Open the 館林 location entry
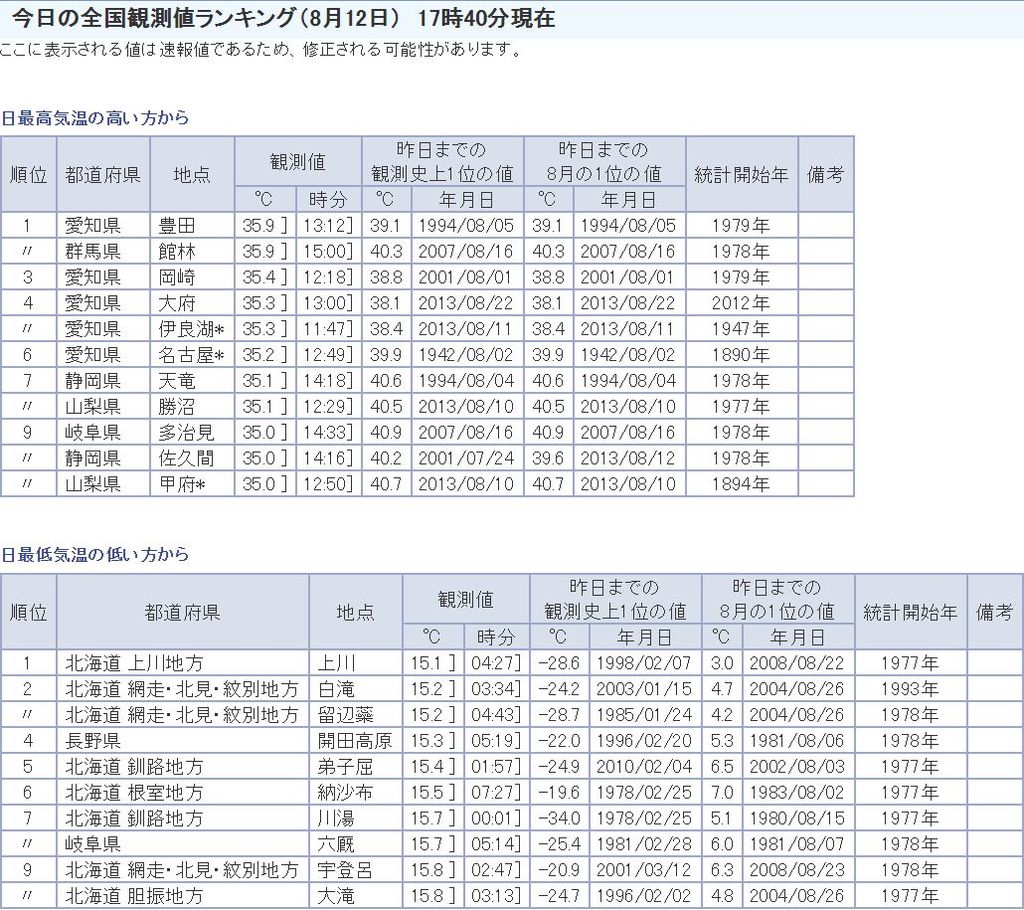The width and height of the screenshot is (1024, 910). [x=177, y=251]
